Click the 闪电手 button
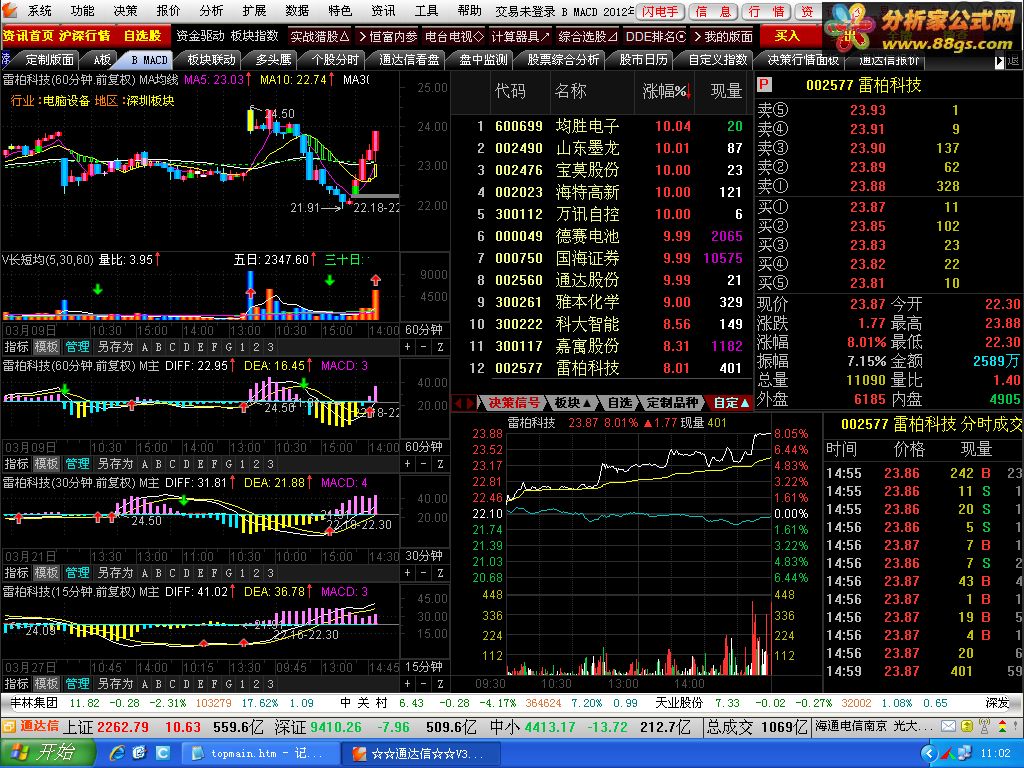The width and height of the screenshot is (1024, 768). pyautogui.click(x=660, y=12)
